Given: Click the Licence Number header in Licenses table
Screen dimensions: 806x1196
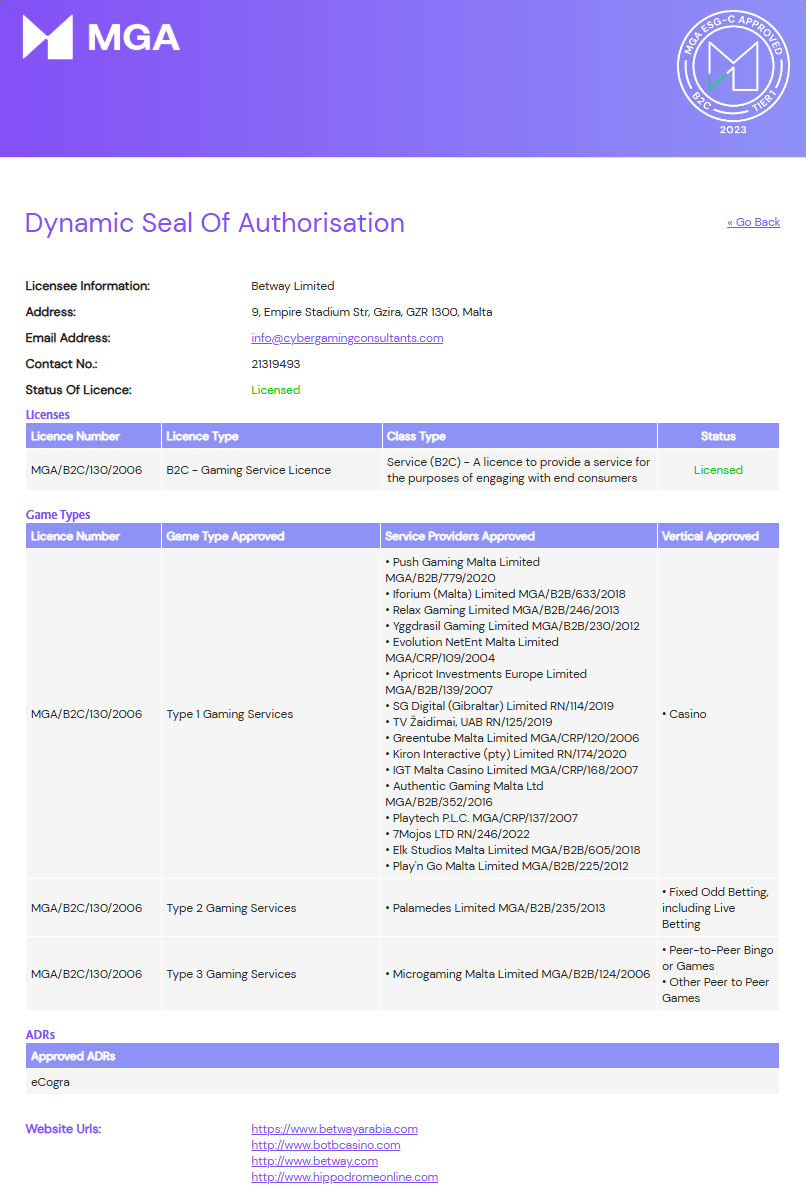Looking at the screenshot, I should point(93,436).
